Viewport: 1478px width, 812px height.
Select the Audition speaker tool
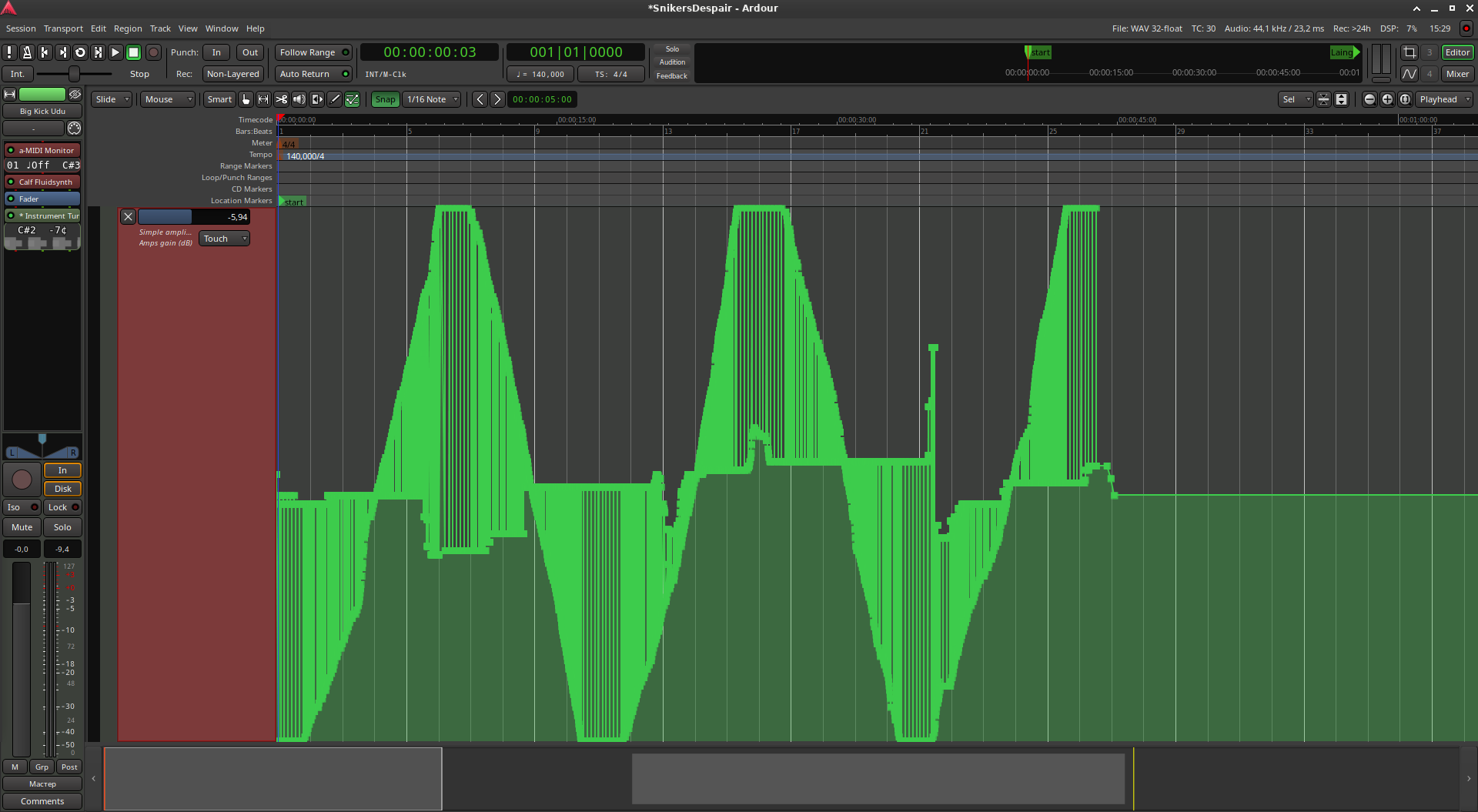tap(299, 99)
